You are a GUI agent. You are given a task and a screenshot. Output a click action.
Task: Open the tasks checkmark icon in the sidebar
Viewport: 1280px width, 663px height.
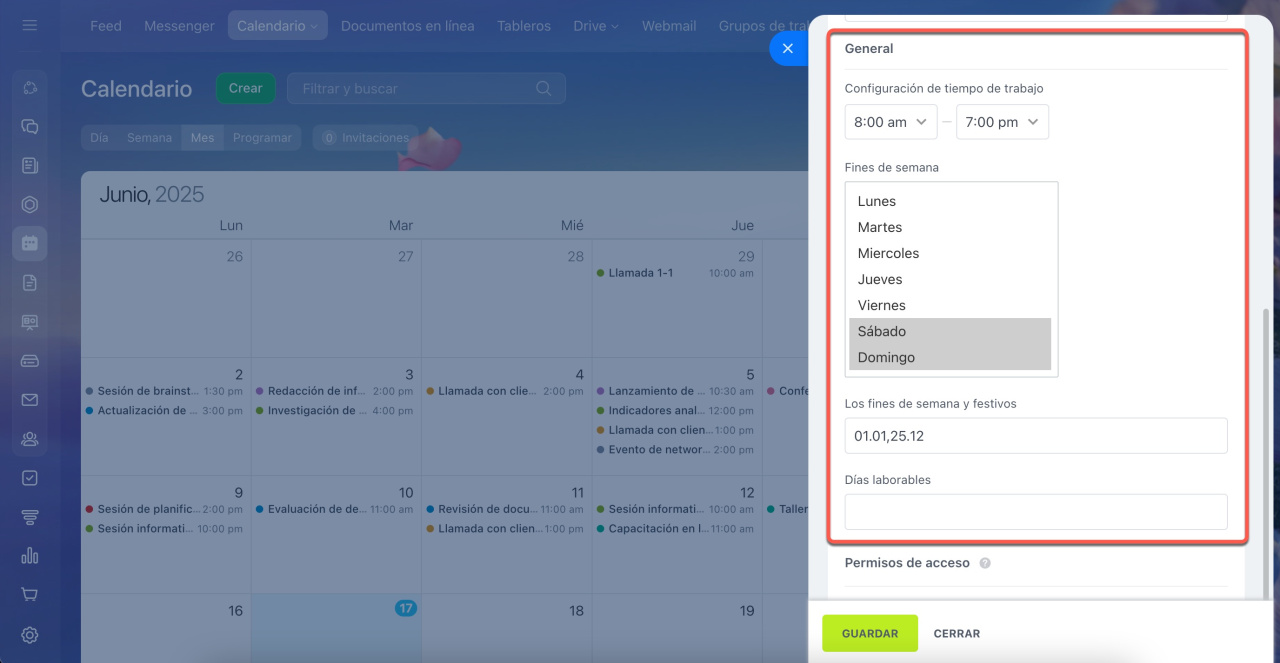coord(30,478)
